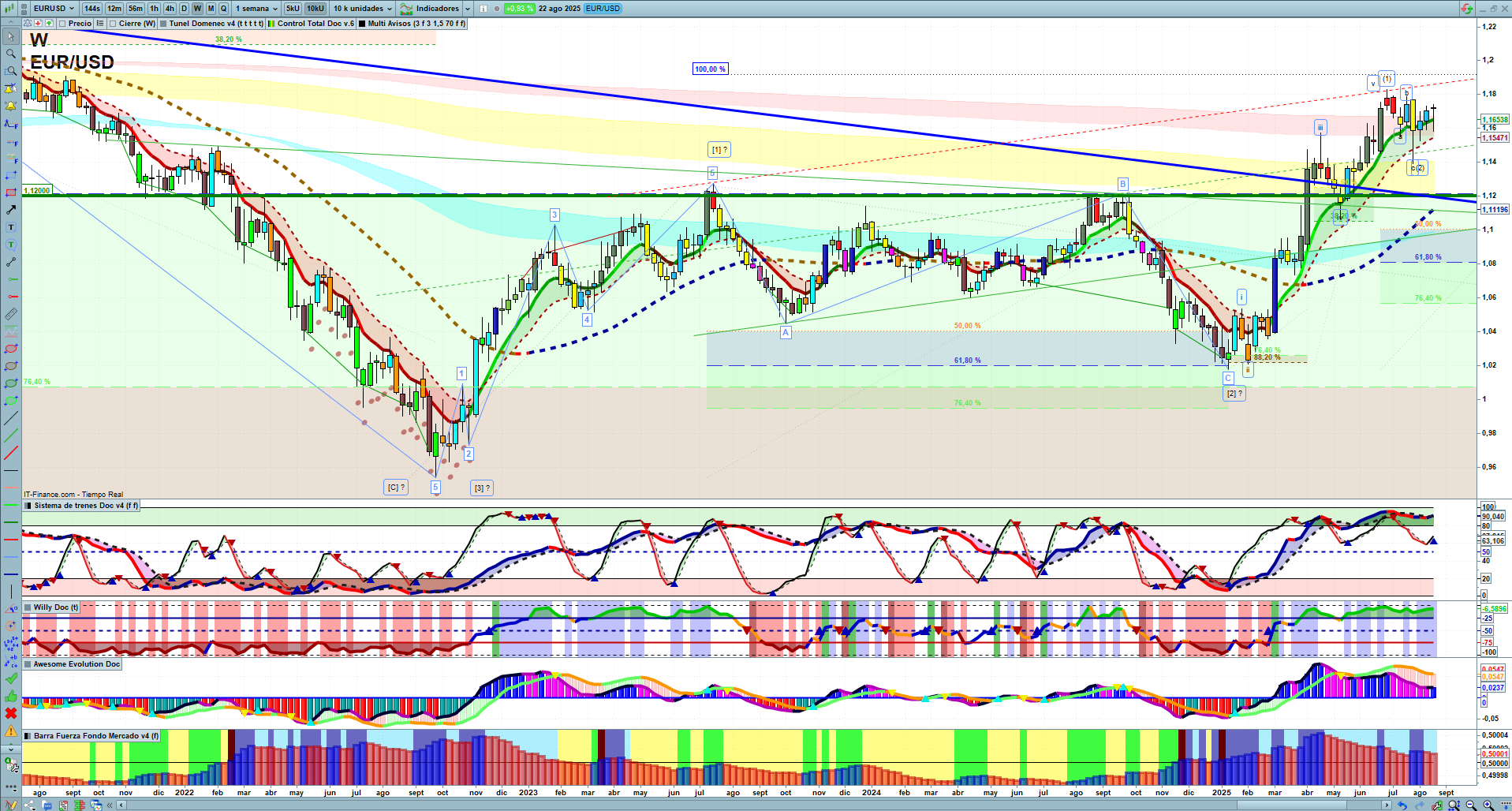Select the green text bubble tool
The height and width of the screenshot is (811, 1512).
click(10, 245)
